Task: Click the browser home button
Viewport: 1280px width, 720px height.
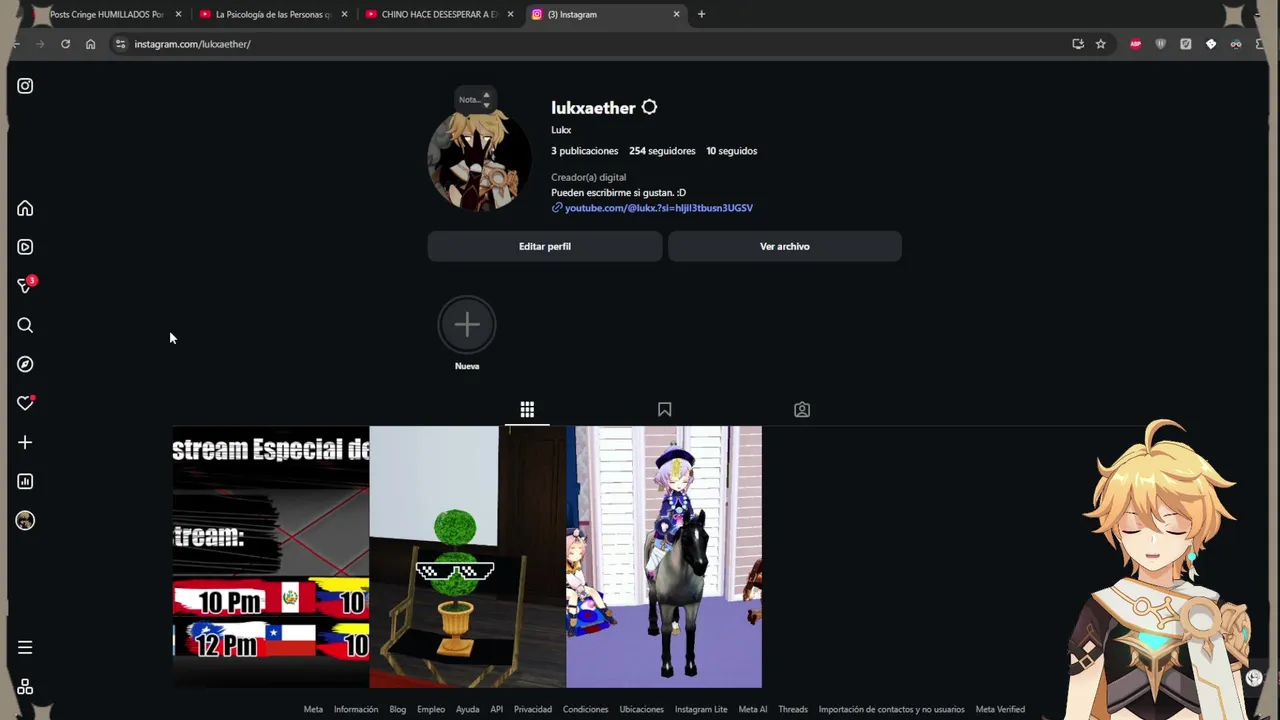Action: pyautogui.click(x=90, y=44)
